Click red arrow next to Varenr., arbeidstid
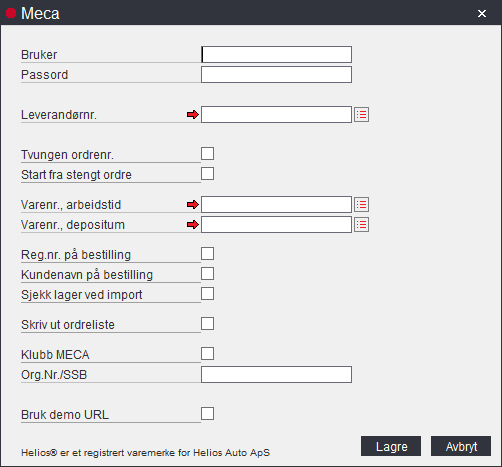The height and width of the screenshot is (467, 502). 193,205
